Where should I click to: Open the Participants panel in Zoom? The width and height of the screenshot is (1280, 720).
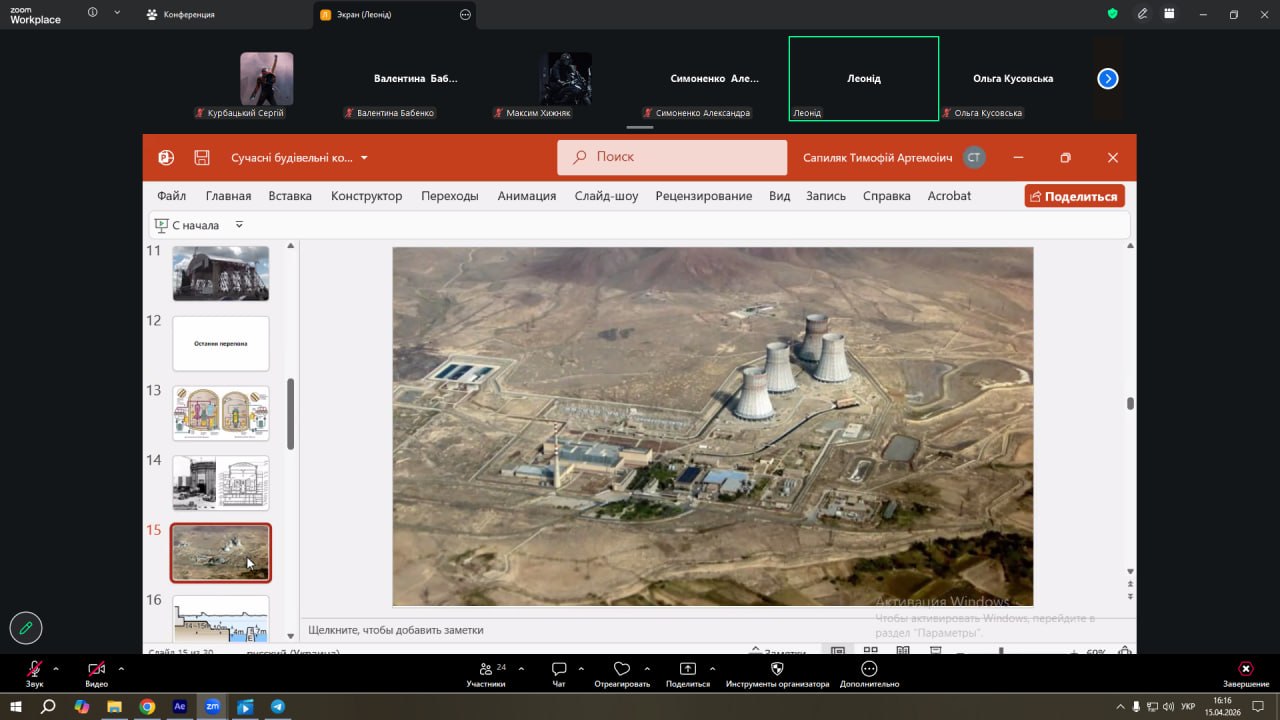click(486, 669)
